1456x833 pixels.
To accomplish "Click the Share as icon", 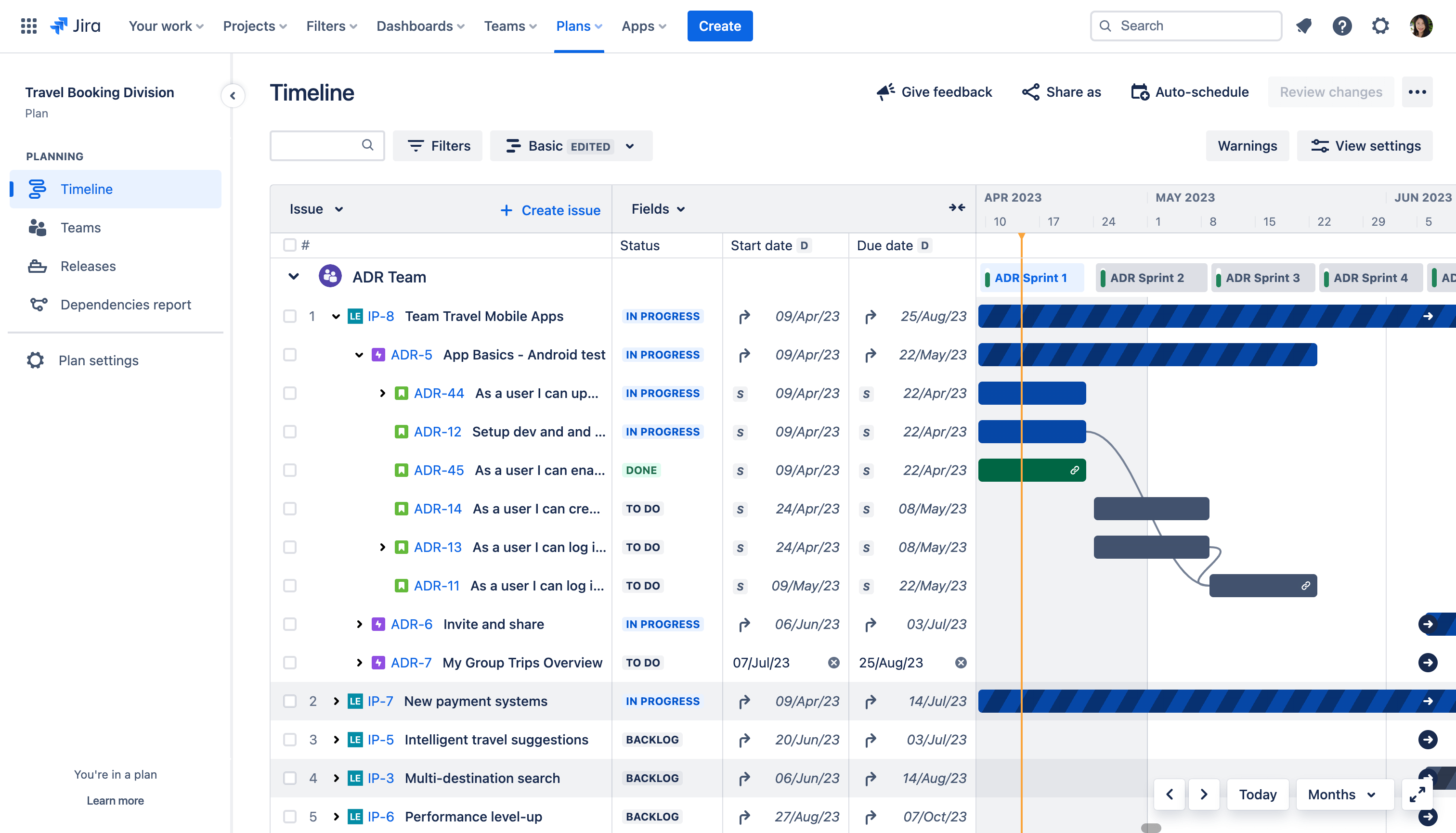I will pos(1030,91).
